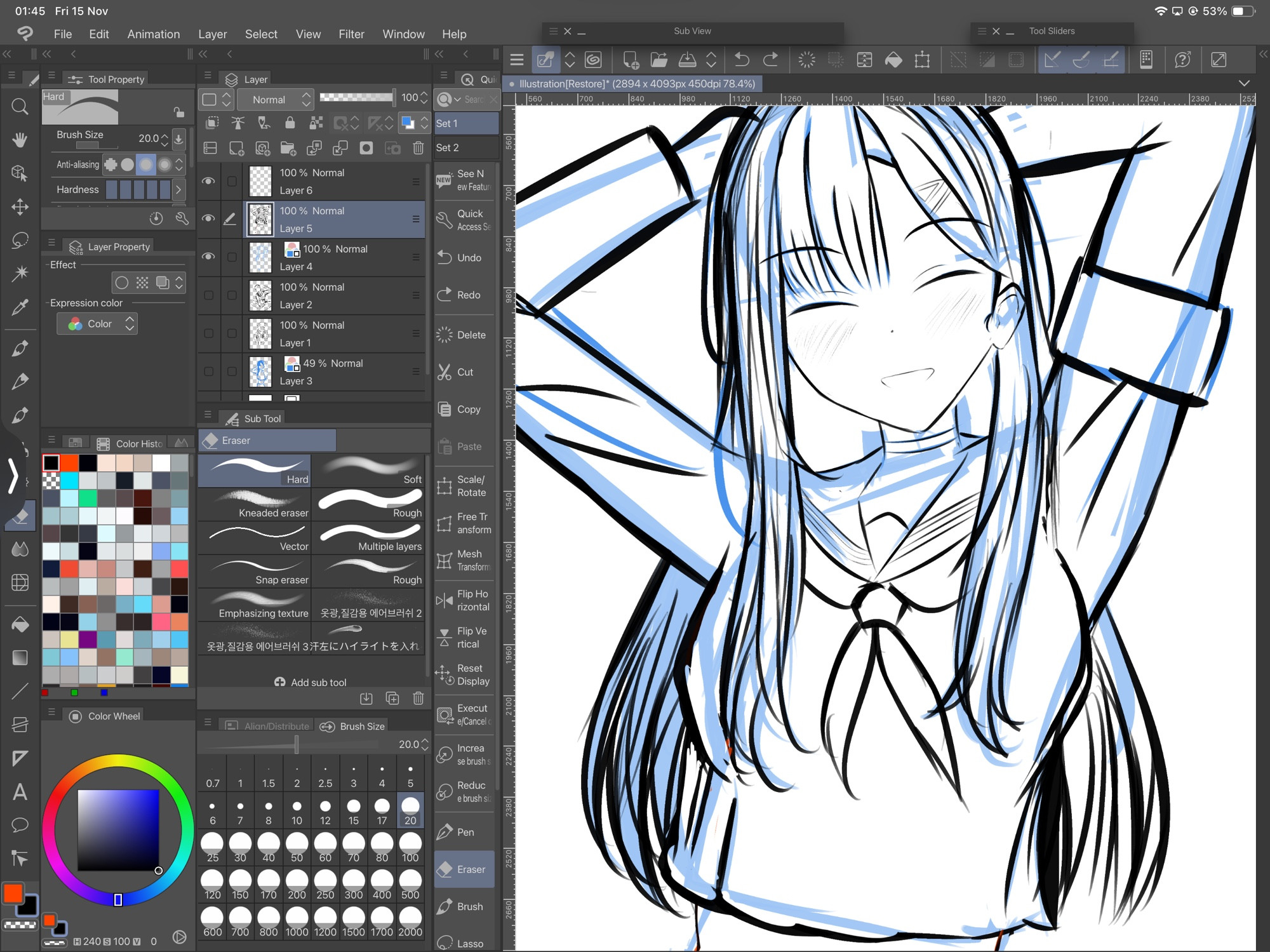
Task: Select the Gradient tool
Action: click(20, 658)
